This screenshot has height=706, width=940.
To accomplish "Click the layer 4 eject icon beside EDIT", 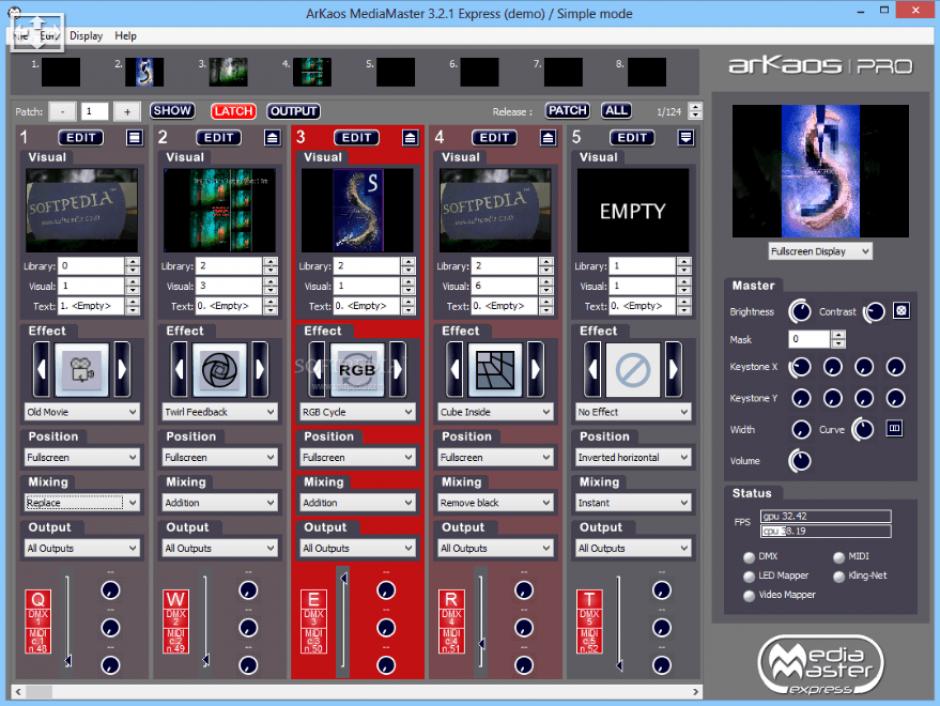I will point(548,138).
